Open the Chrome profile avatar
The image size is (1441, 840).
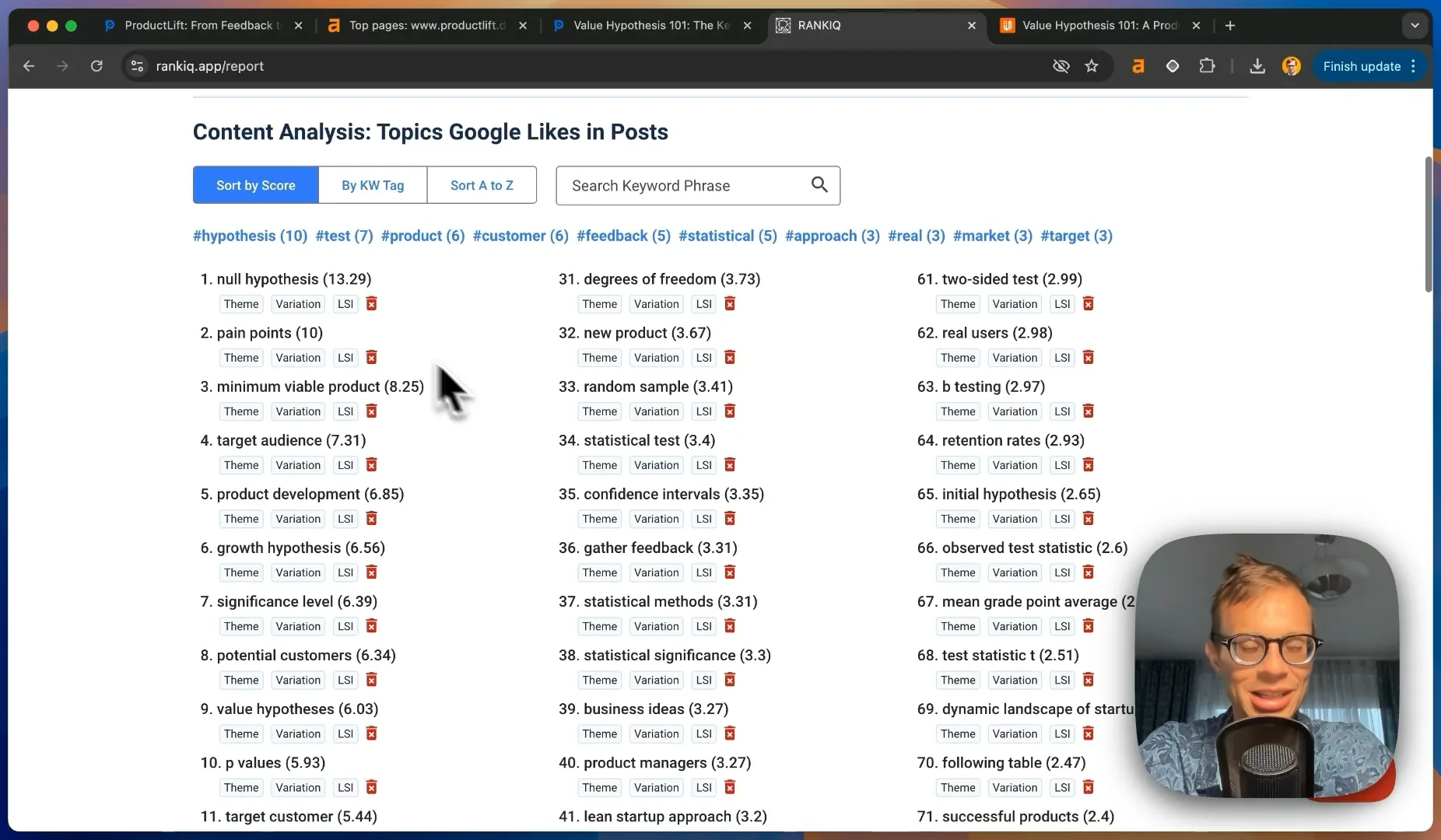click(1292, 66)
